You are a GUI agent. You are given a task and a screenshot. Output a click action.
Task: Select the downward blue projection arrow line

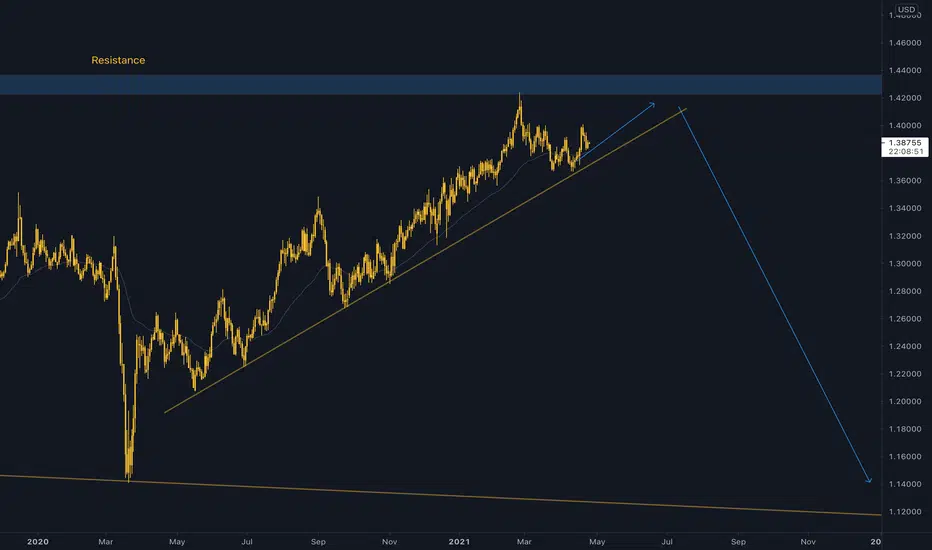pyautogui.click(x=774, y=294)
